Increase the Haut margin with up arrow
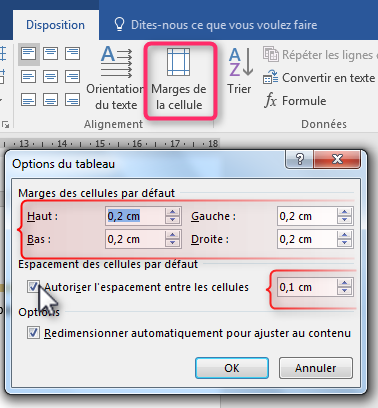378x408 pixels. pos(172,212)
